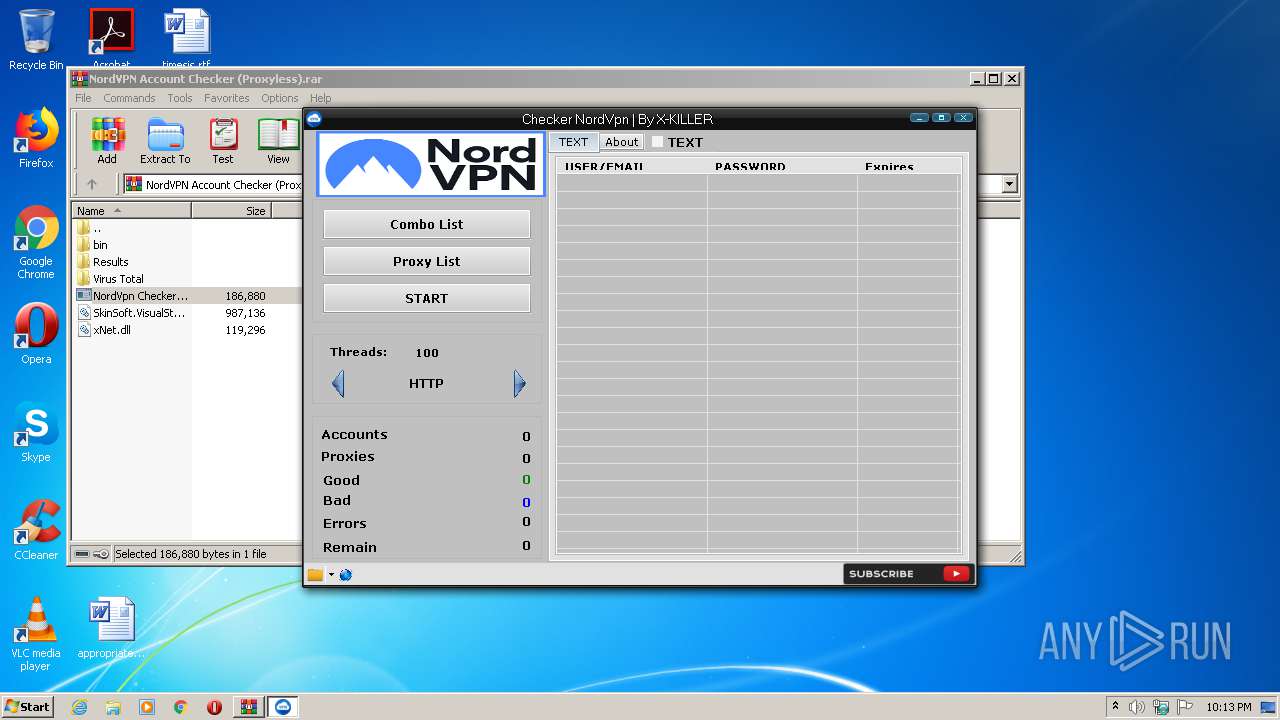
Task: Switch to WinRAR taskbar button
Action: 248,707
